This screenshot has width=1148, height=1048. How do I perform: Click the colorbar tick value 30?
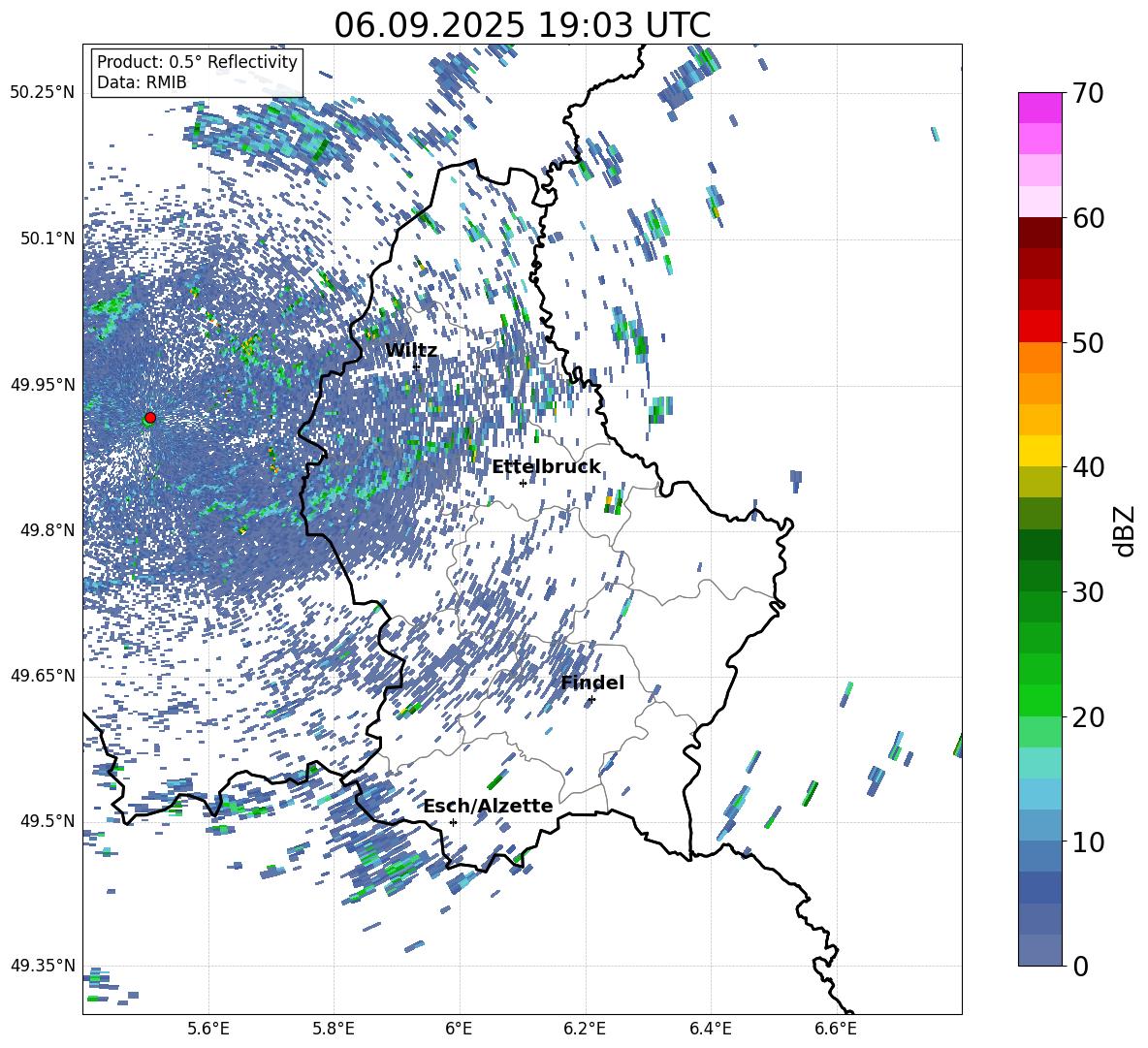[1088, 591]
